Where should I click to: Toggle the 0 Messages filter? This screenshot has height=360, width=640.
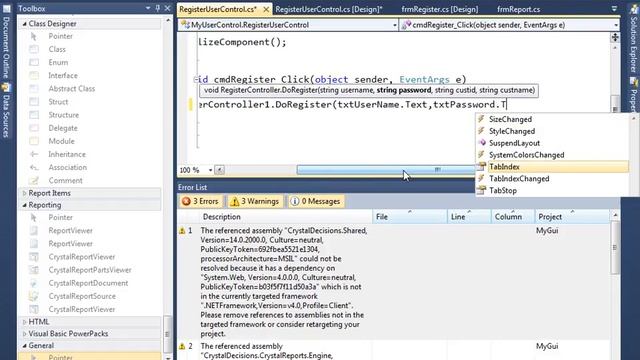click(316, 201)
